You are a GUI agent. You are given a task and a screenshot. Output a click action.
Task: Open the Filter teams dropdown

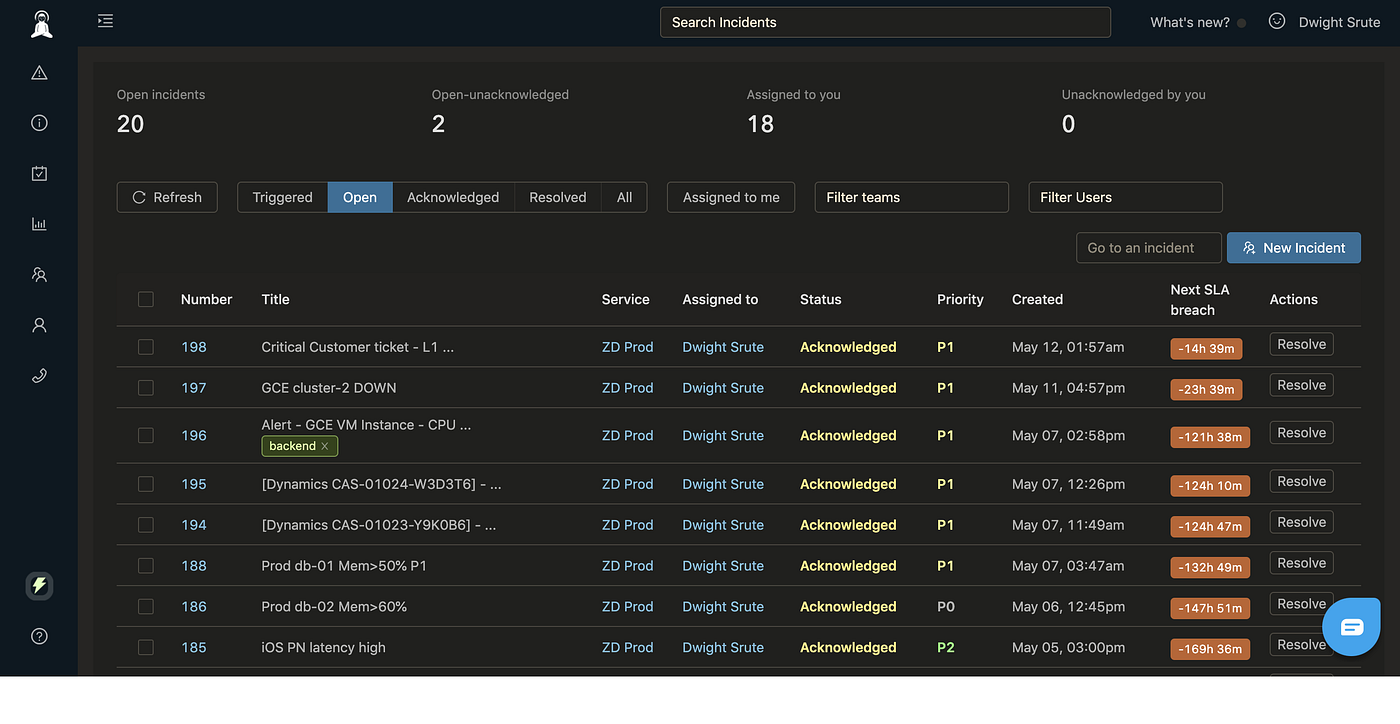click(x=911, y=197)
